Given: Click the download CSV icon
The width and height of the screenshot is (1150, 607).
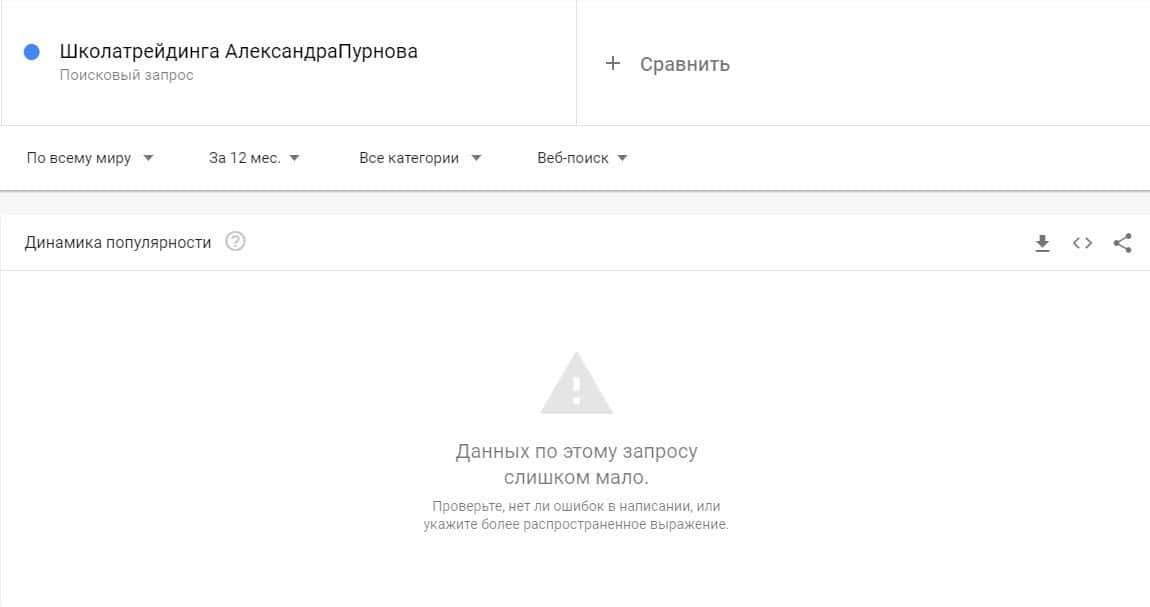Looking at the screenshot, I should (x=1042, y=243).
